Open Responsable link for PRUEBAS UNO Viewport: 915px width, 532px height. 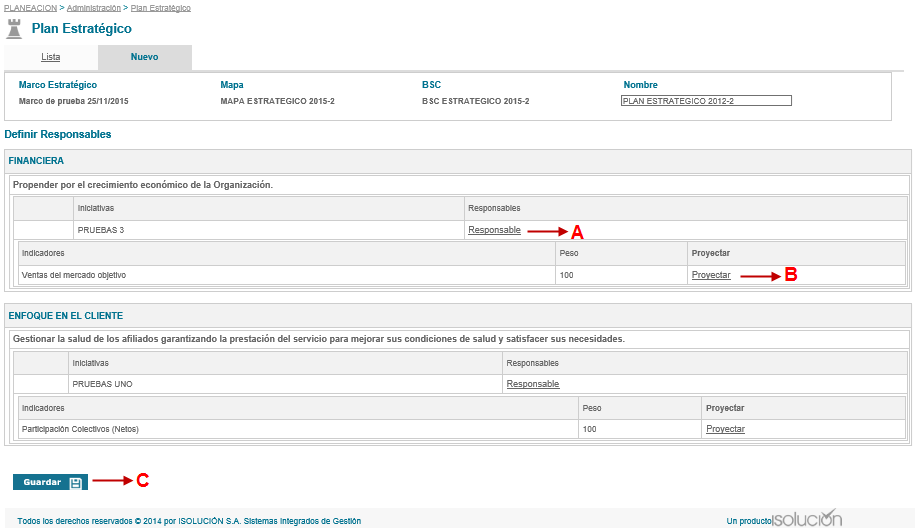(533, 384)
